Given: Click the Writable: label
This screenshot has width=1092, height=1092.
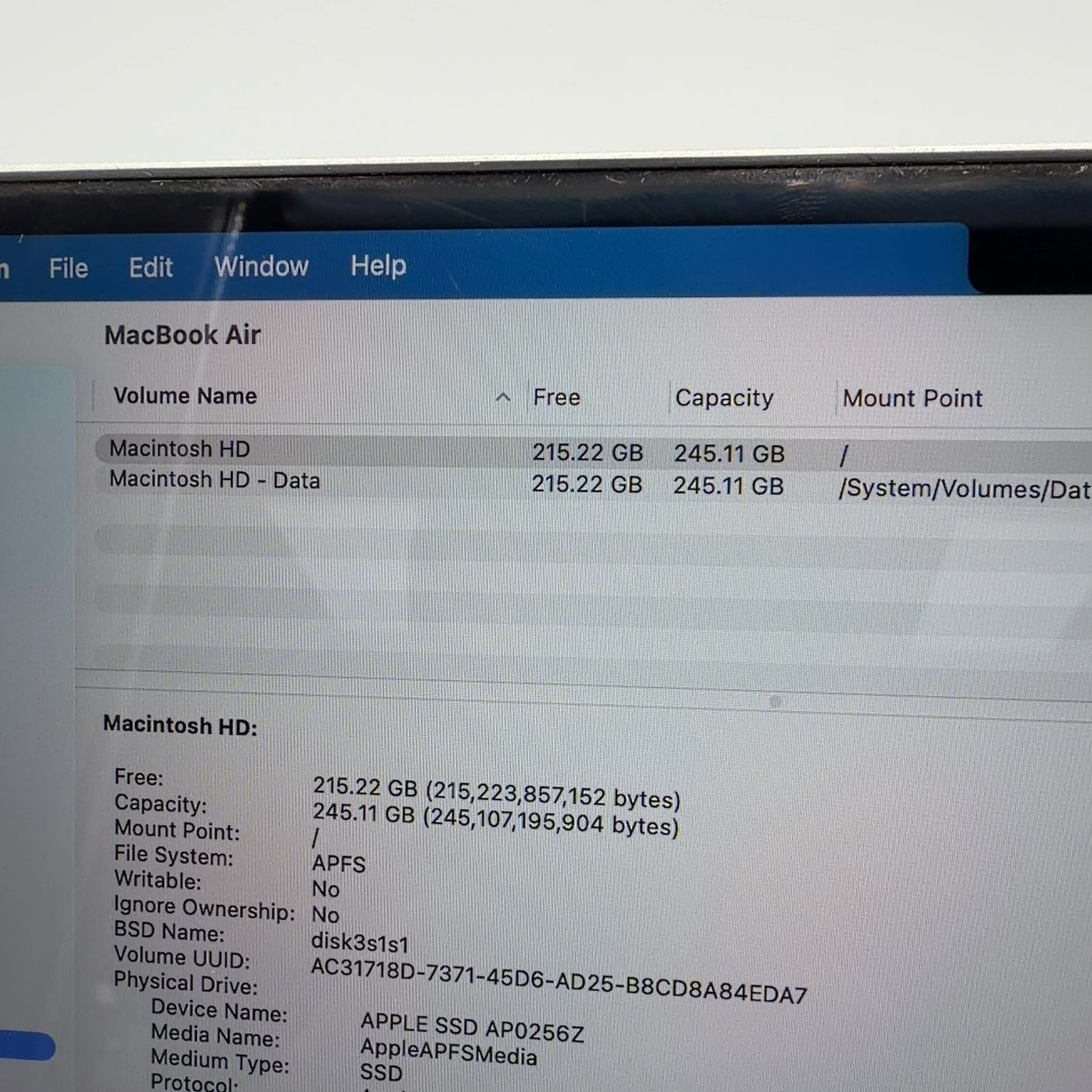Looking at the screenshot, I should [158, 880].
